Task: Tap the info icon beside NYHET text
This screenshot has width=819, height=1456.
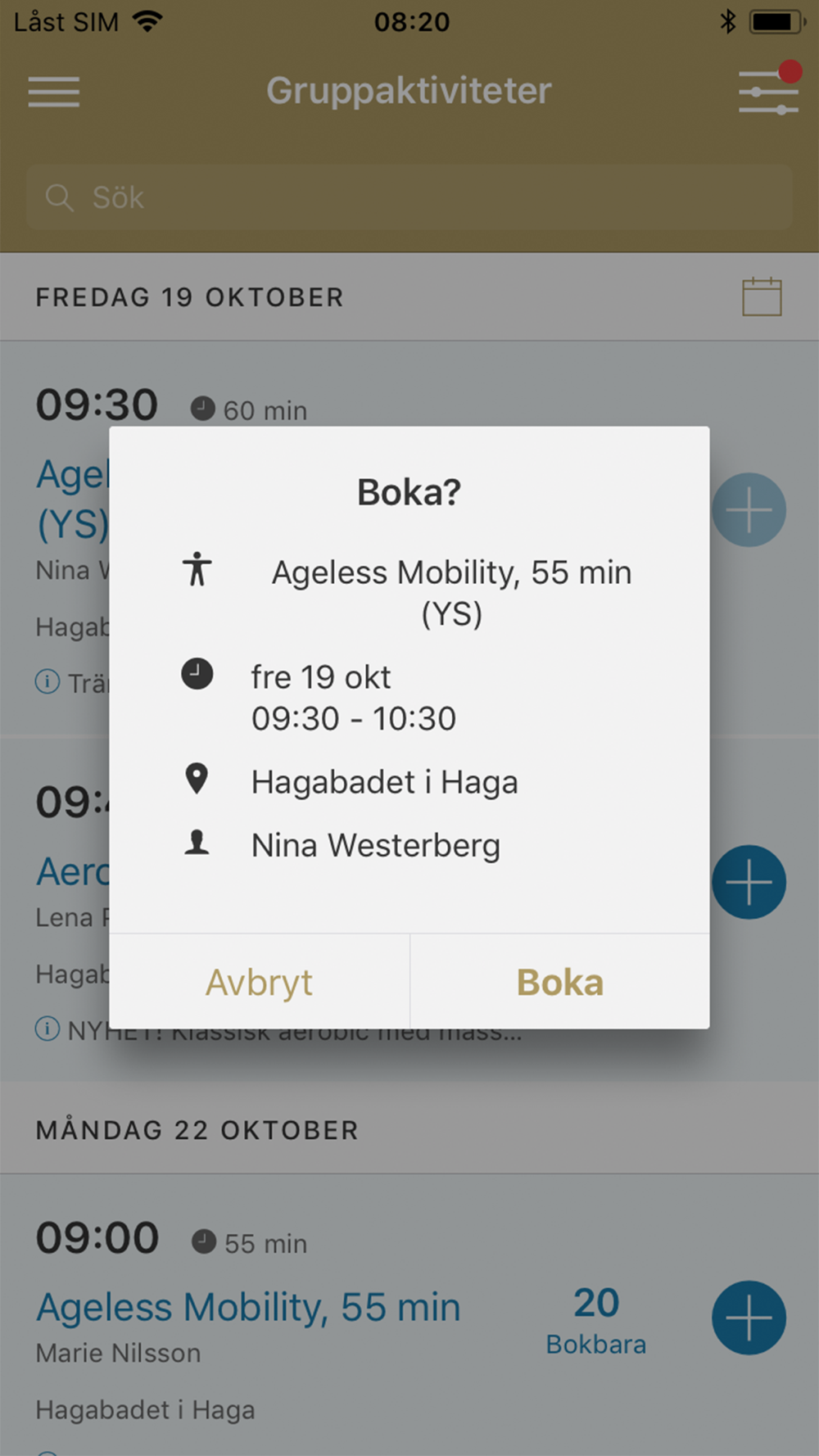Action: (x=48, y=1029)
